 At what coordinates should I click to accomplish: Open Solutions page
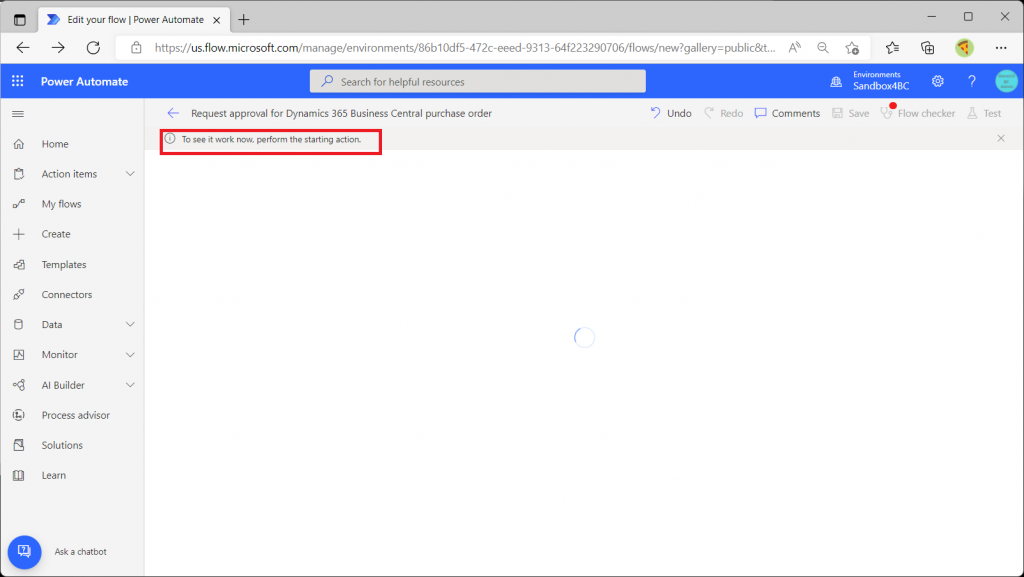coord(62,445)
